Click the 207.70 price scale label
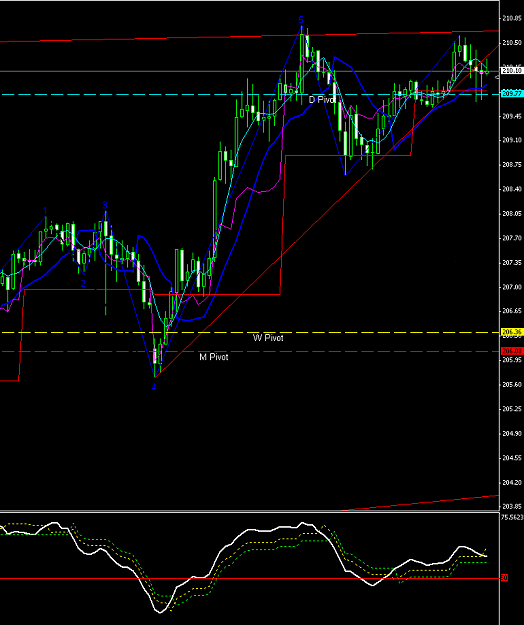 512,238
